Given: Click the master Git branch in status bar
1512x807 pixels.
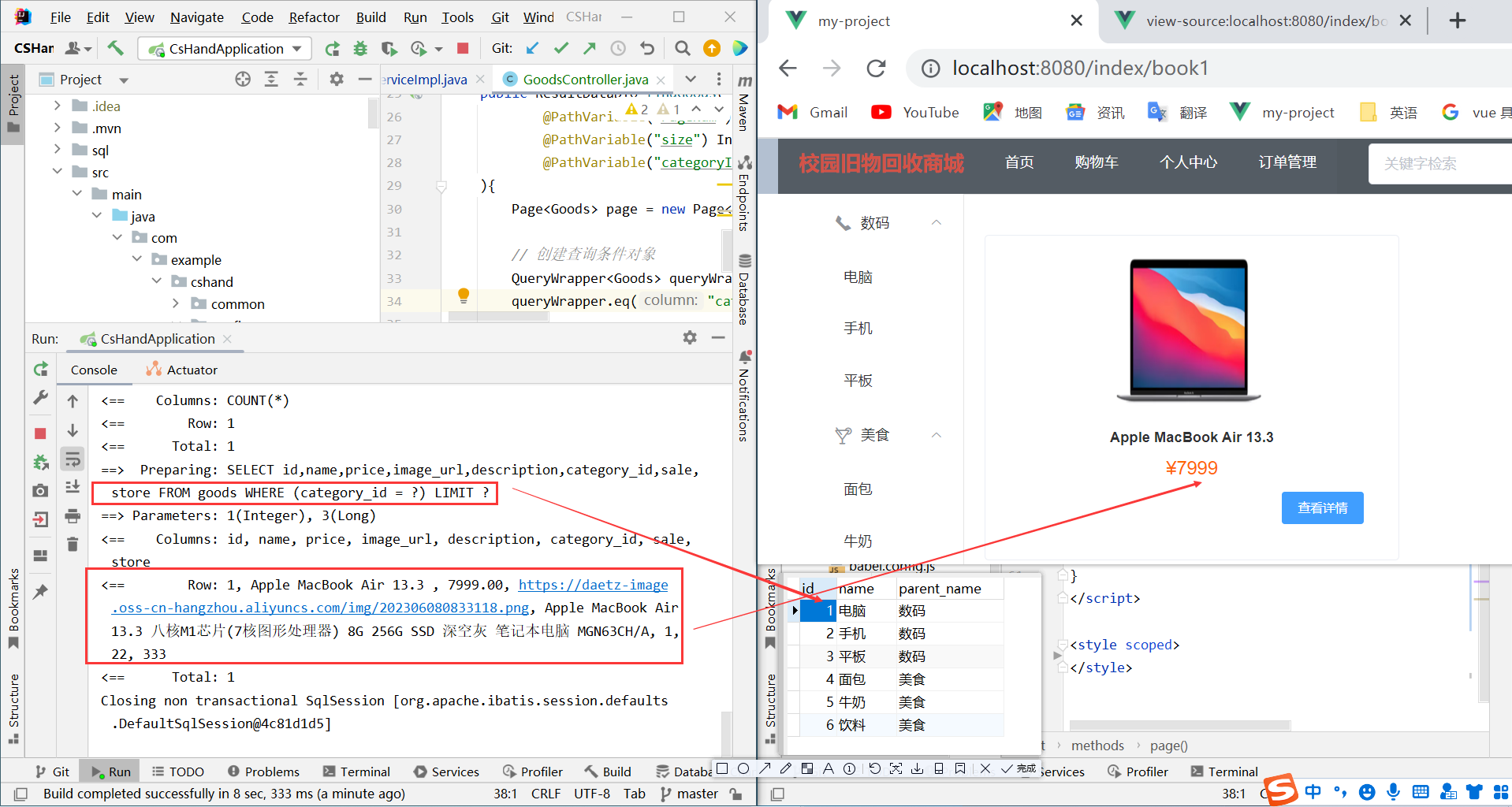Looking at the screenshot, I should (x=690, y=794).
